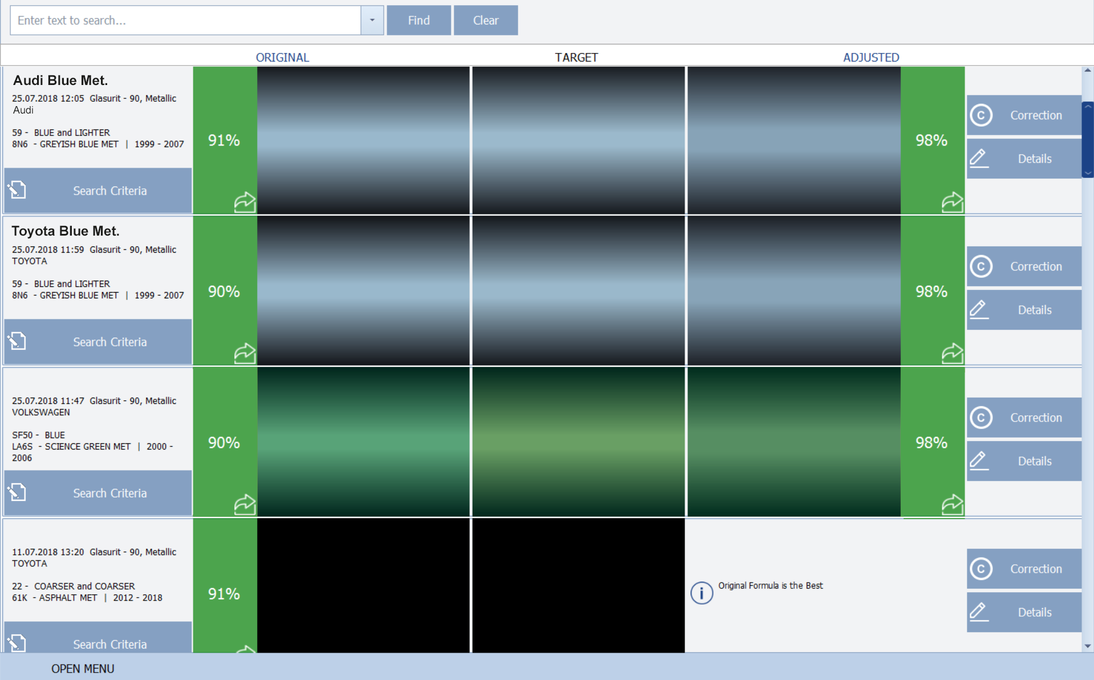Image resolution: width=1094 pixels, height=680 pixels.
Task: Open Details for Science Green Met
Action: pyautogui.click(x=1024, y=461)
